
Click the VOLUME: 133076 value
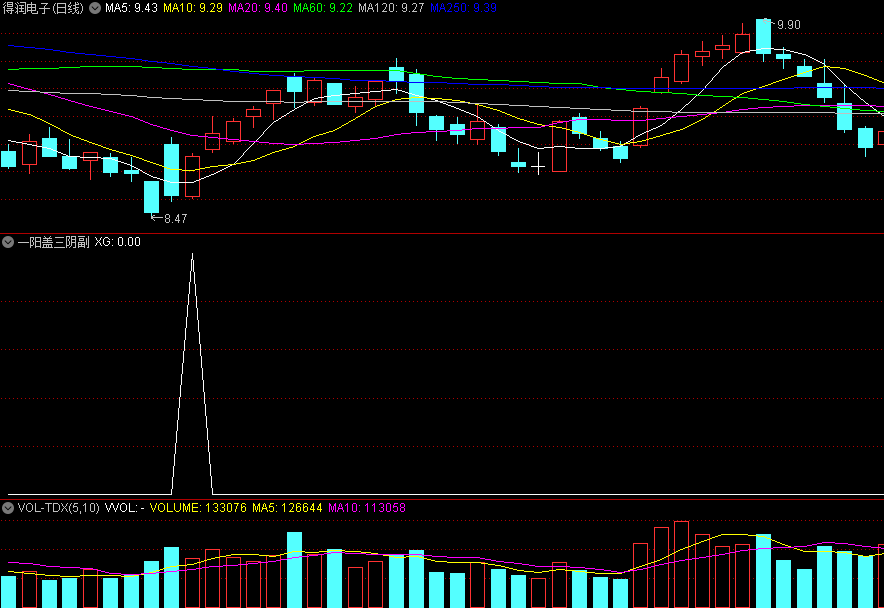tap(198, 508)
